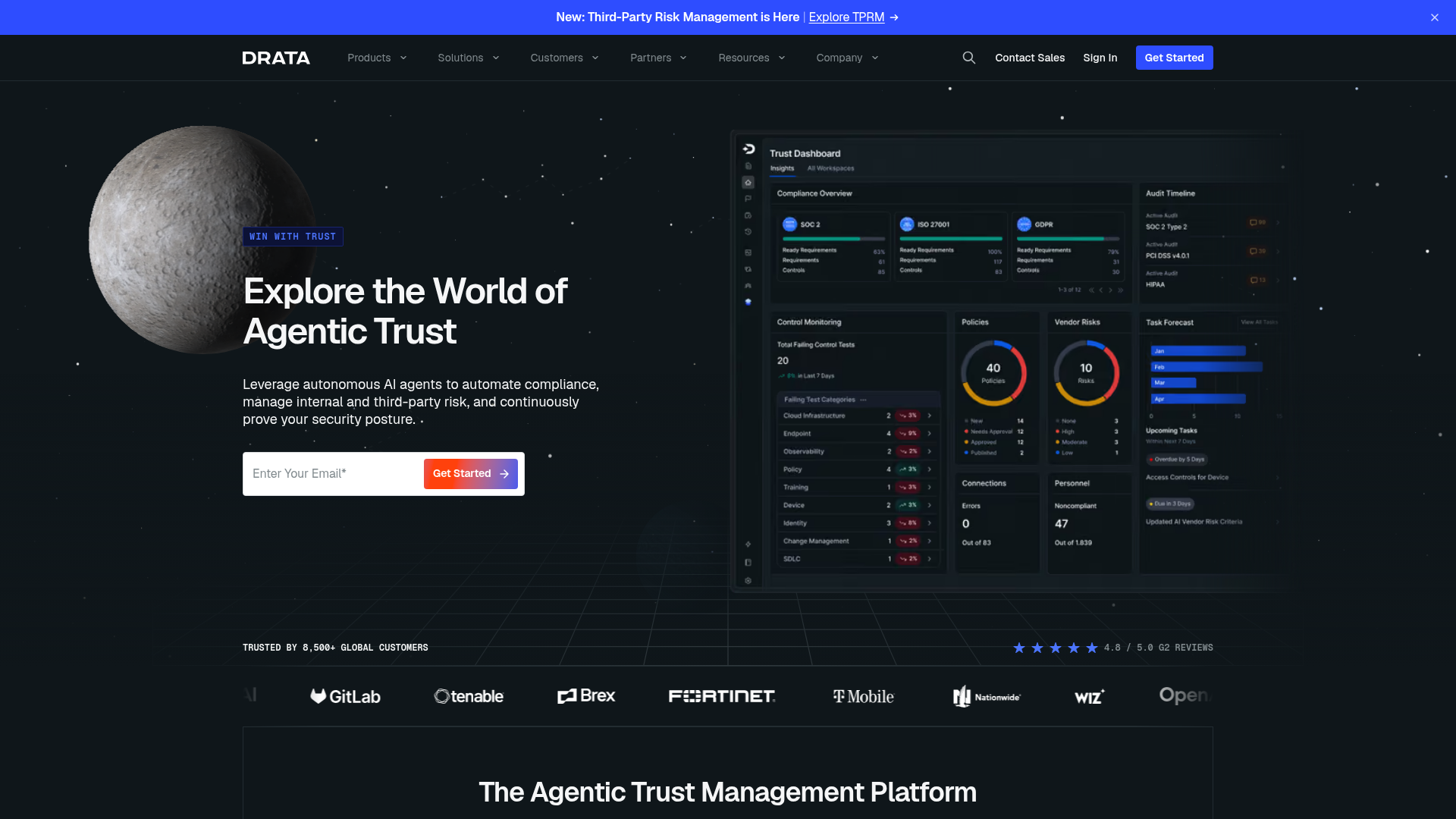Click the WIN WITH TRUST badge

point(293,237)
